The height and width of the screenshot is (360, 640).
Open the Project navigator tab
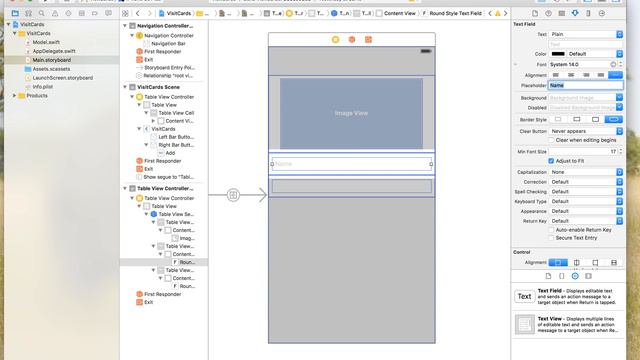15,13
